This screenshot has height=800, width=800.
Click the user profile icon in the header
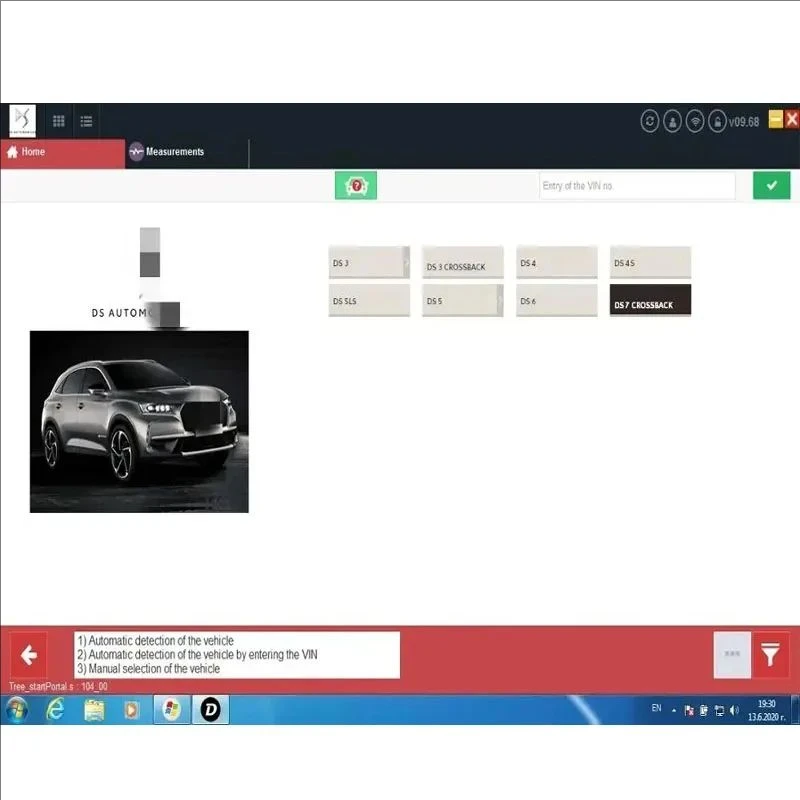pos(672,121)
